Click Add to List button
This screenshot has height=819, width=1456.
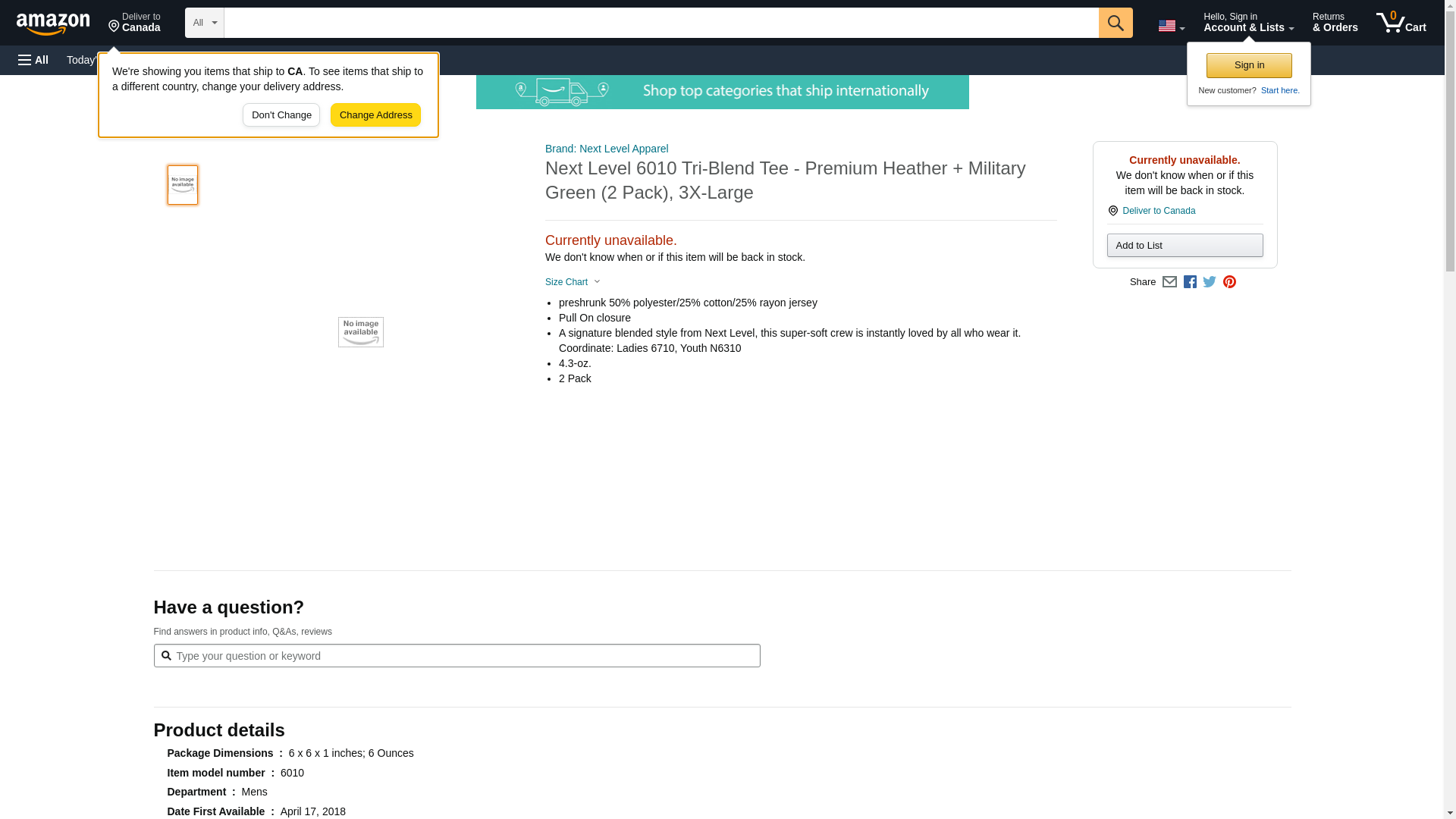[1185, 246]
